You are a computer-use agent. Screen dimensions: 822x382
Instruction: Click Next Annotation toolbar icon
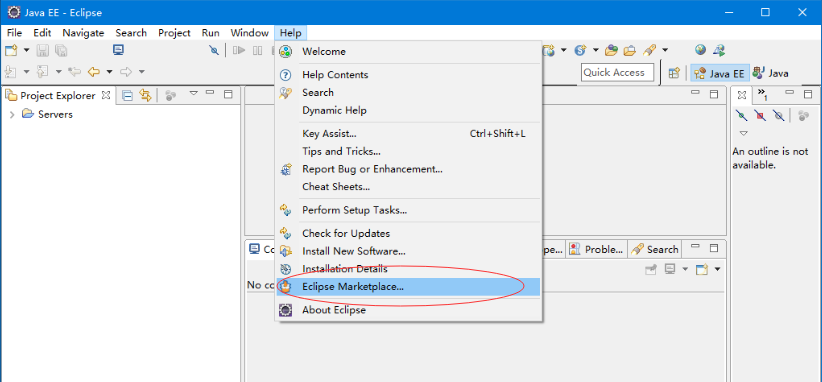click(x=11, y=71)
